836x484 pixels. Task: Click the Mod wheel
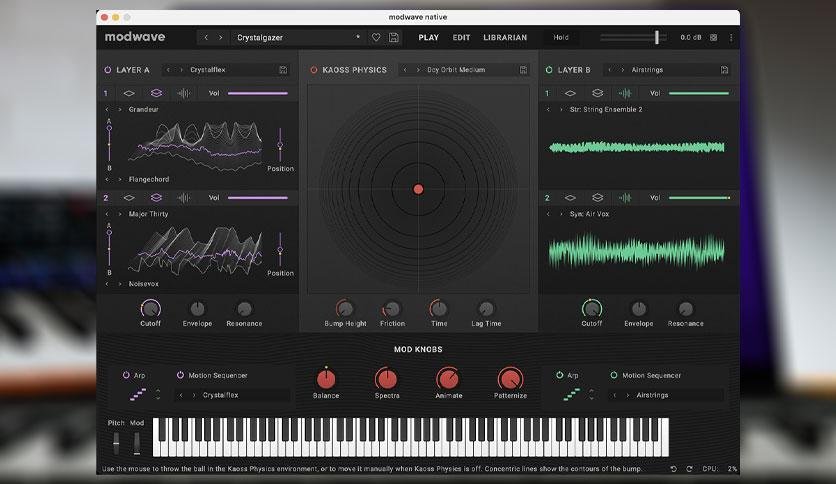(x=137, y=443)
